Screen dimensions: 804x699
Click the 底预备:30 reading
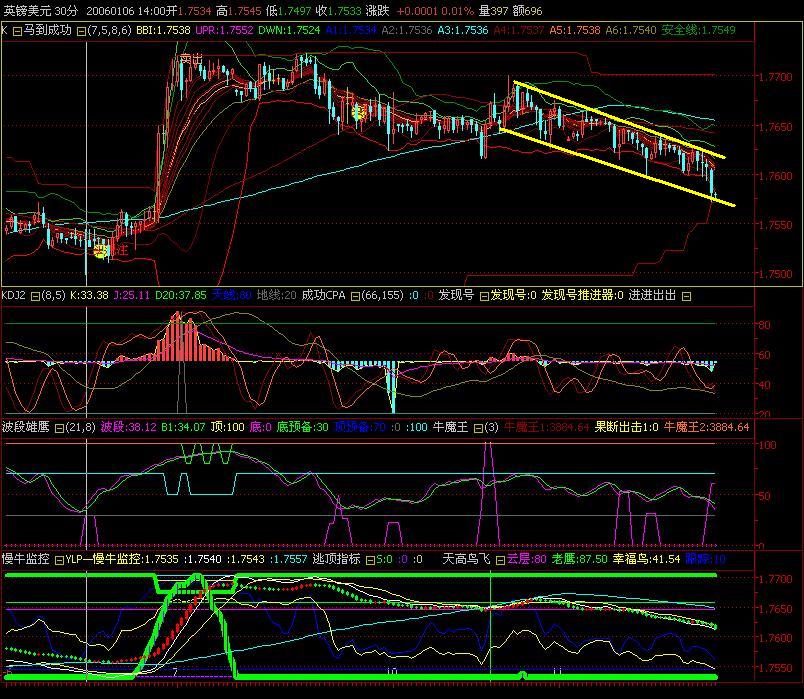pyautogui.click(x=302, y=427)
